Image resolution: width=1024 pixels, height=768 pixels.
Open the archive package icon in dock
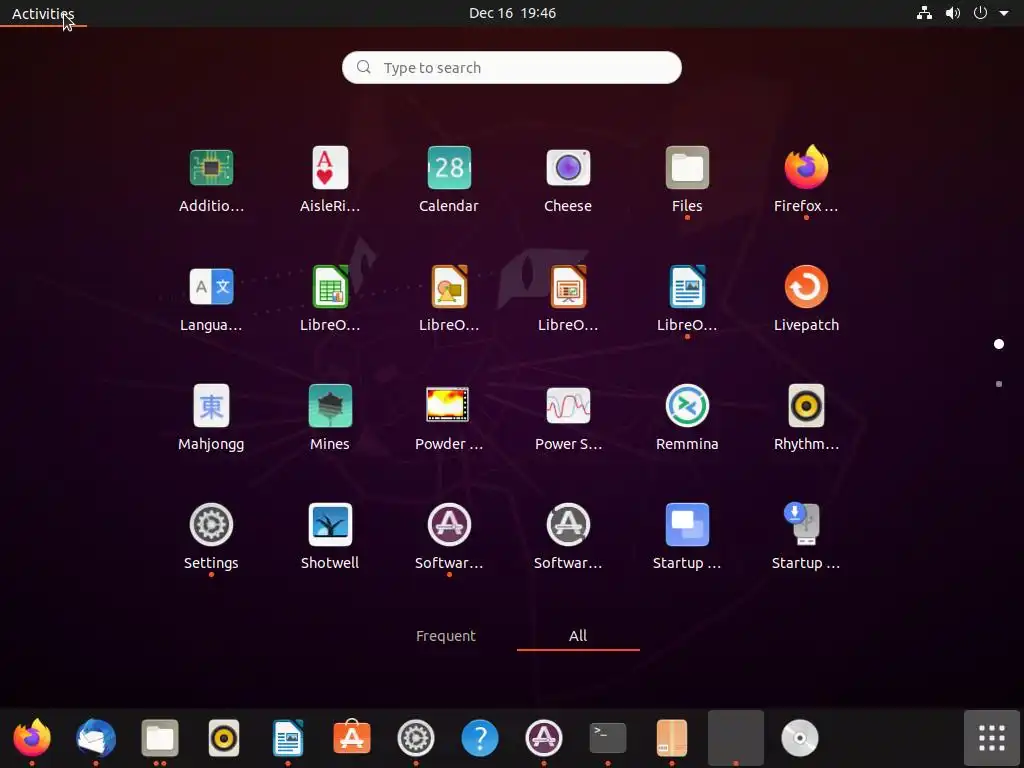672,738
